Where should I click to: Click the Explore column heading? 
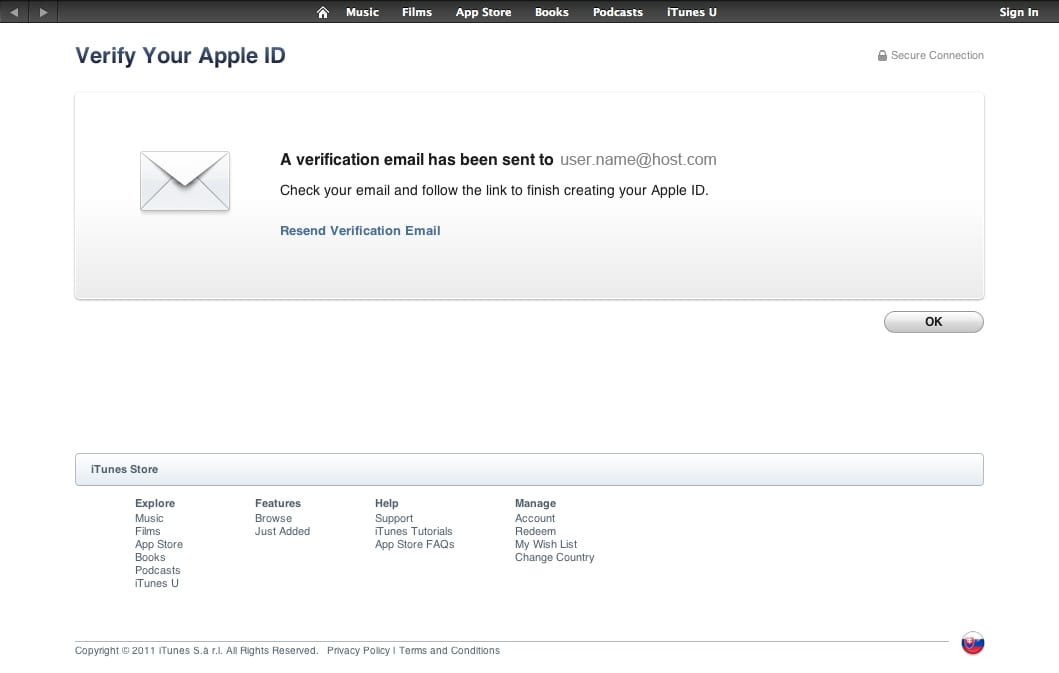click(155, 503)
